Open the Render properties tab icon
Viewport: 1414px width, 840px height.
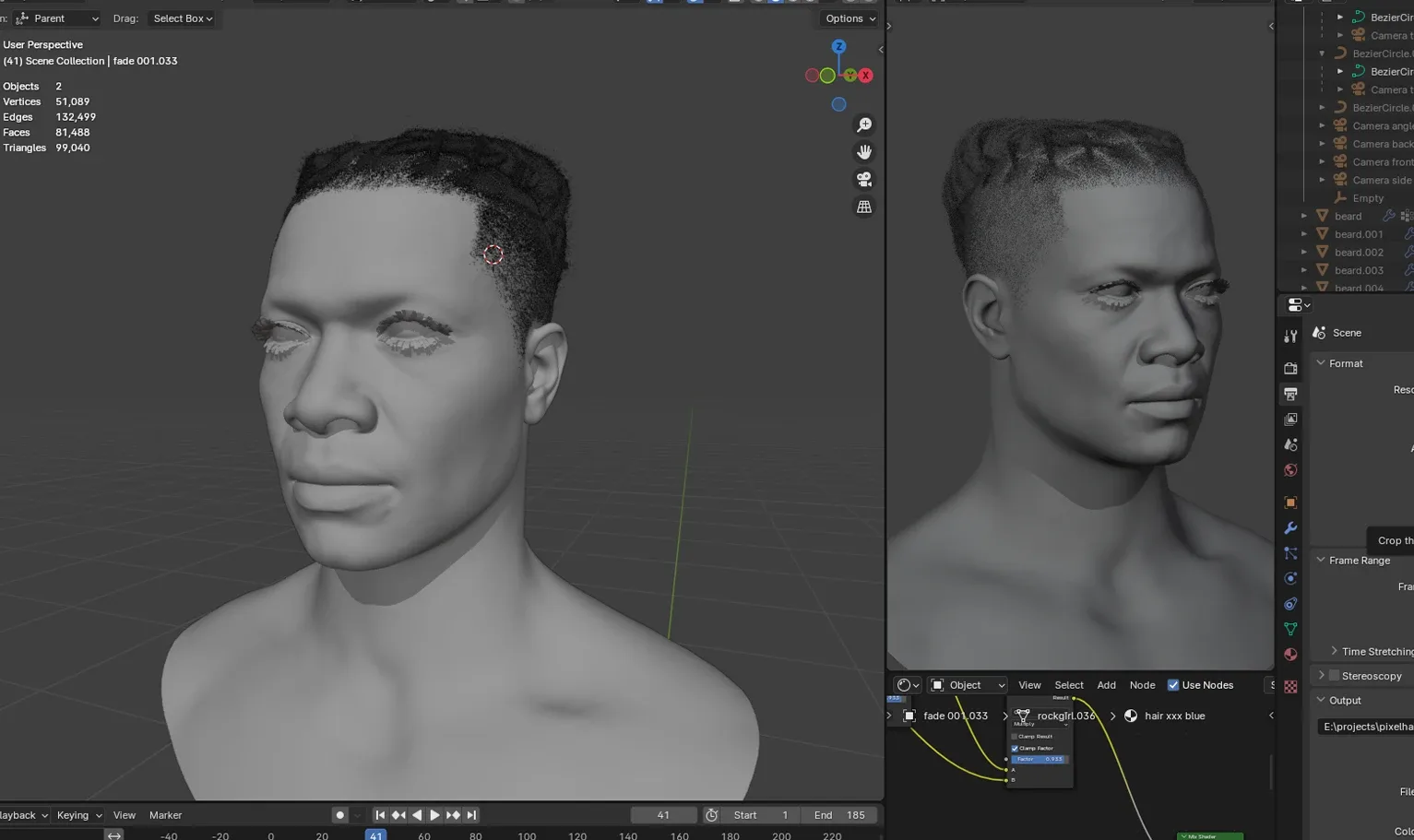pyautogui.click(x=1290, y=368)
